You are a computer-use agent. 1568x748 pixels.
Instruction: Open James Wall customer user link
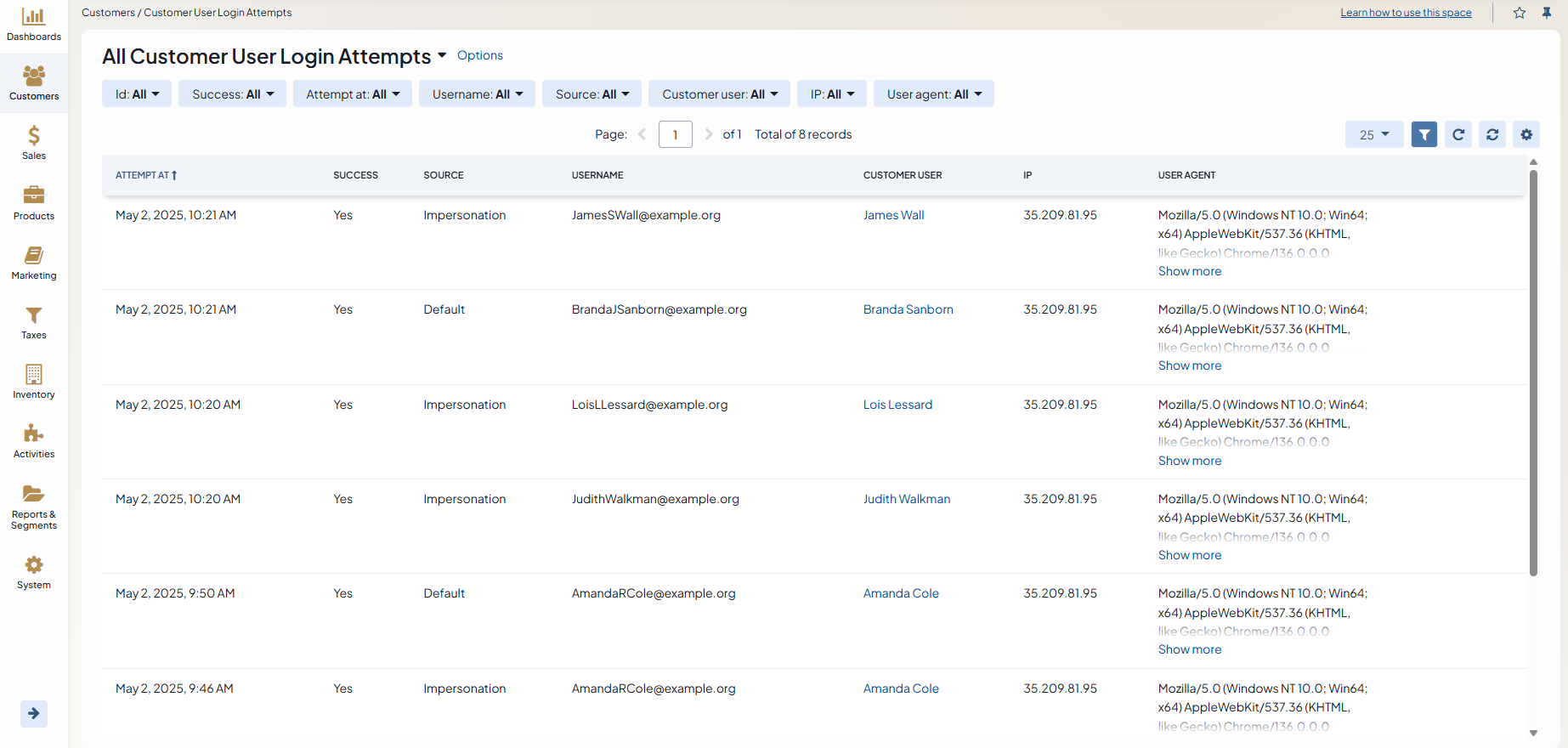(893, 215)
